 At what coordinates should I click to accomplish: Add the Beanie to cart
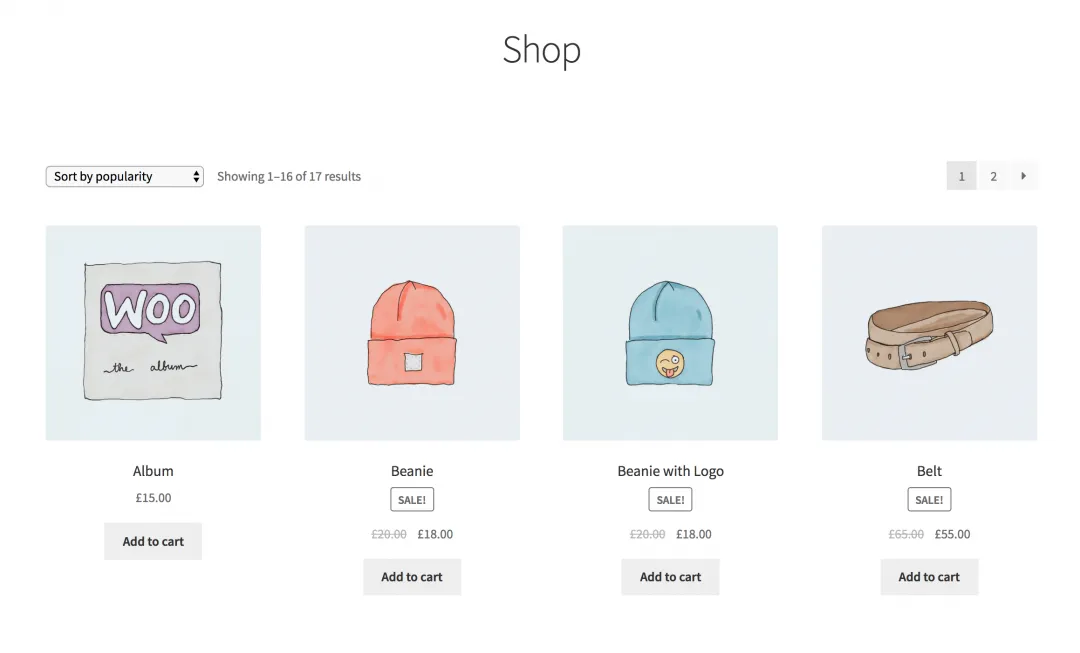click(412, 577)
